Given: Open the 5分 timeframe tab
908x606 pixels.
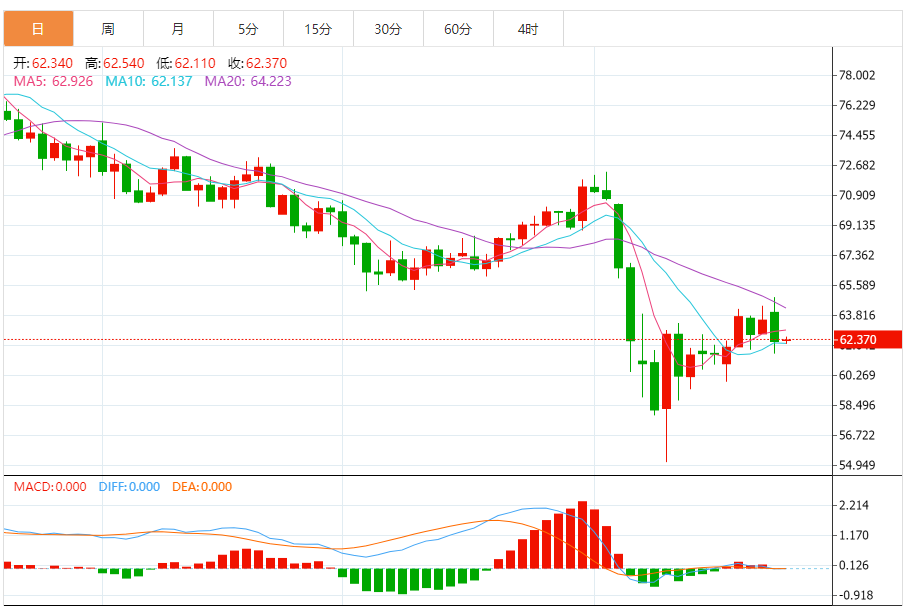Looking at the screenshot, I should [x=248, y=28].
